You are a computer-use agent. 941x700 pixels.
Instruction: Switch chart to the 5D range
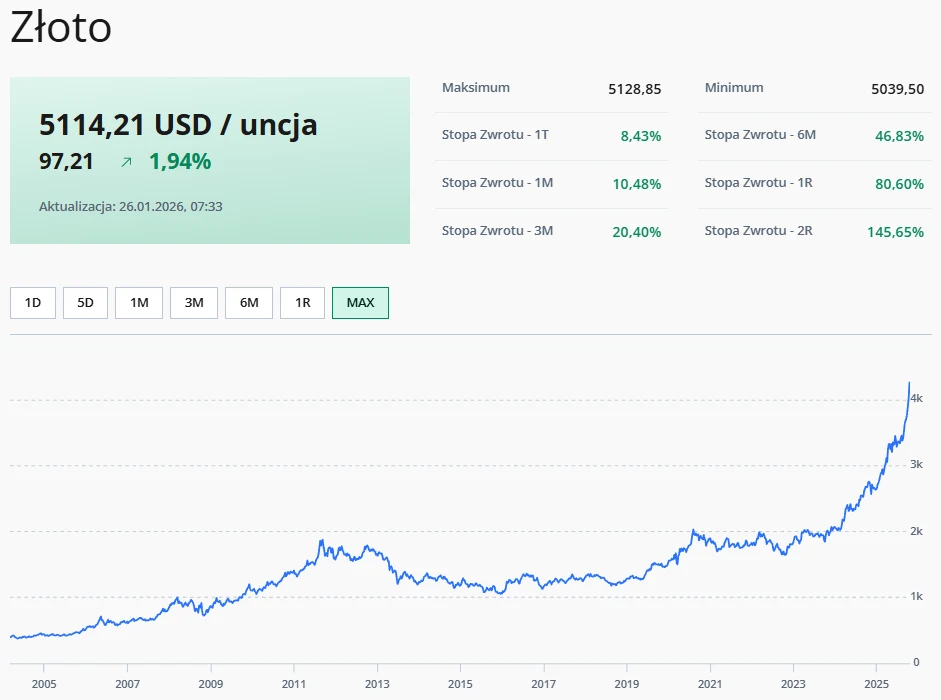click(85, 303)
